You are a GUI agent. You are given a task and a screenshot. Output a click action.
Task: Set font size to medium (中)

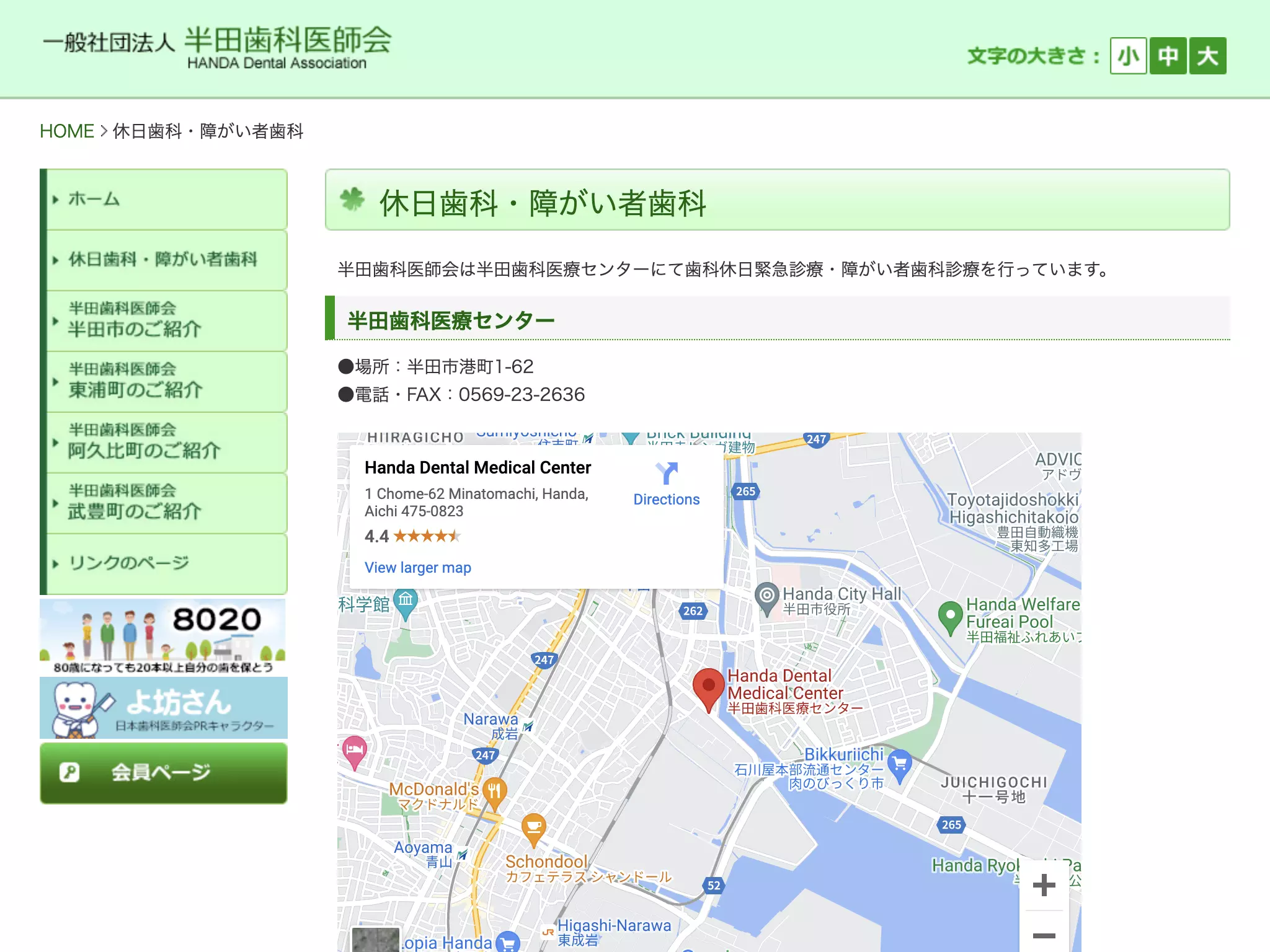point(1168,56)
